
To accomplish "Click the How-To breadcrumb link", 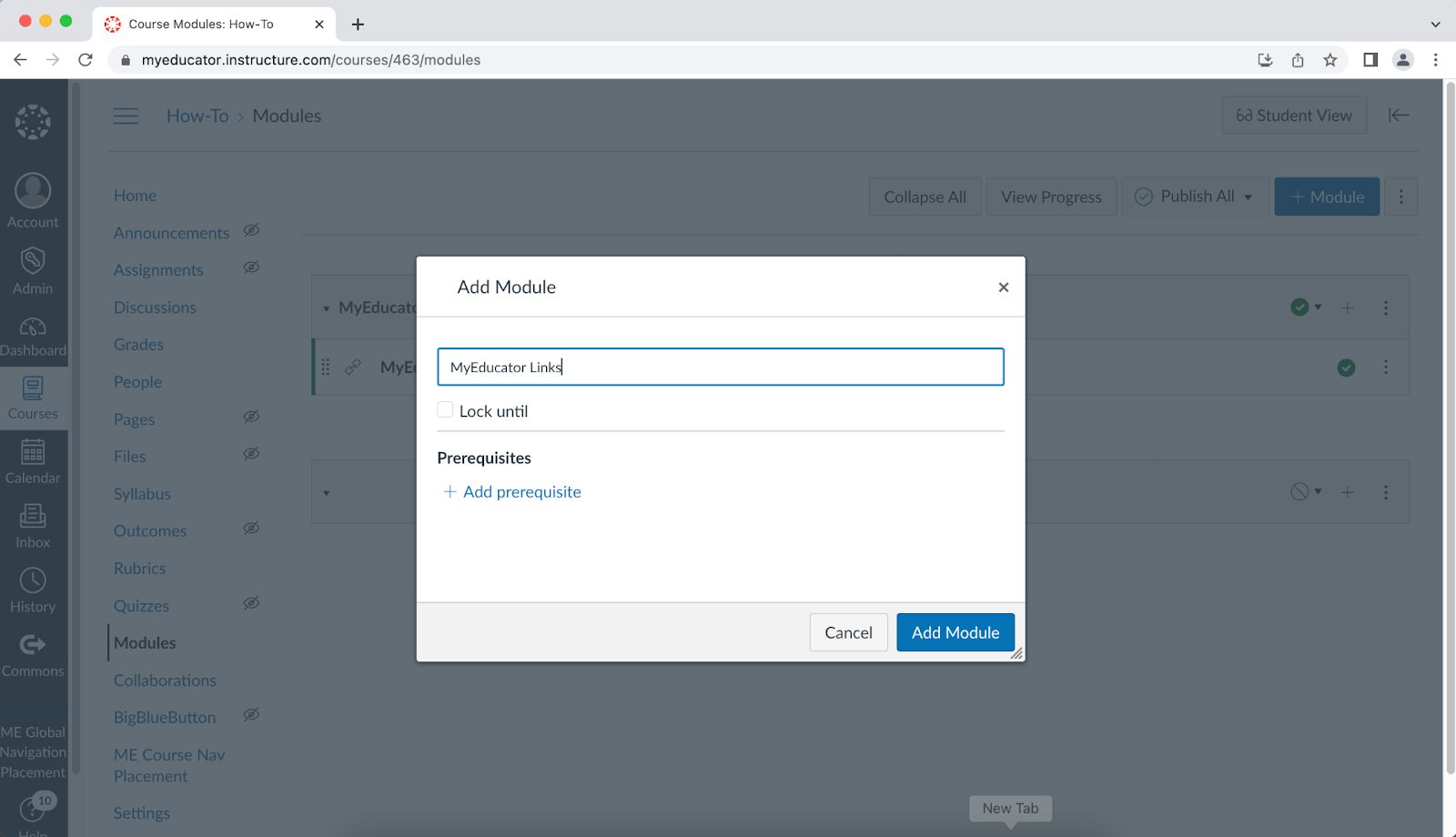I will click(197, 116).
